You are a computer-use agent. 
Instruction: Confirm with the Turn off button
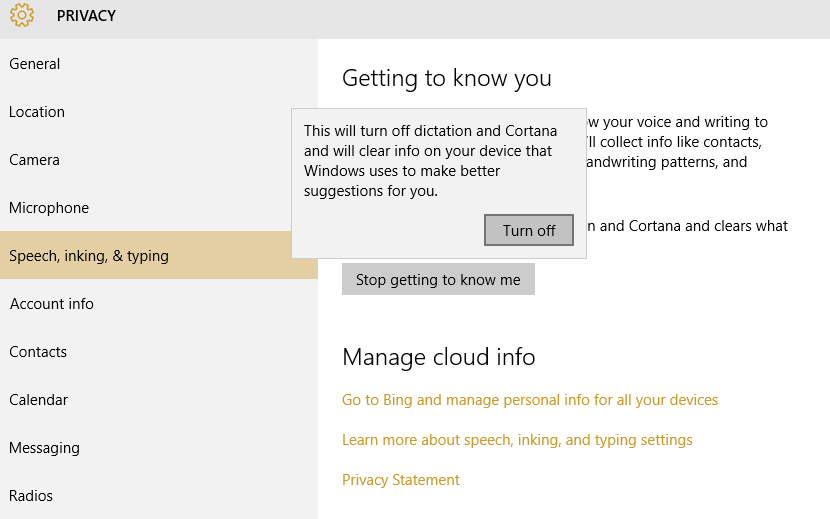click(529, 230)
